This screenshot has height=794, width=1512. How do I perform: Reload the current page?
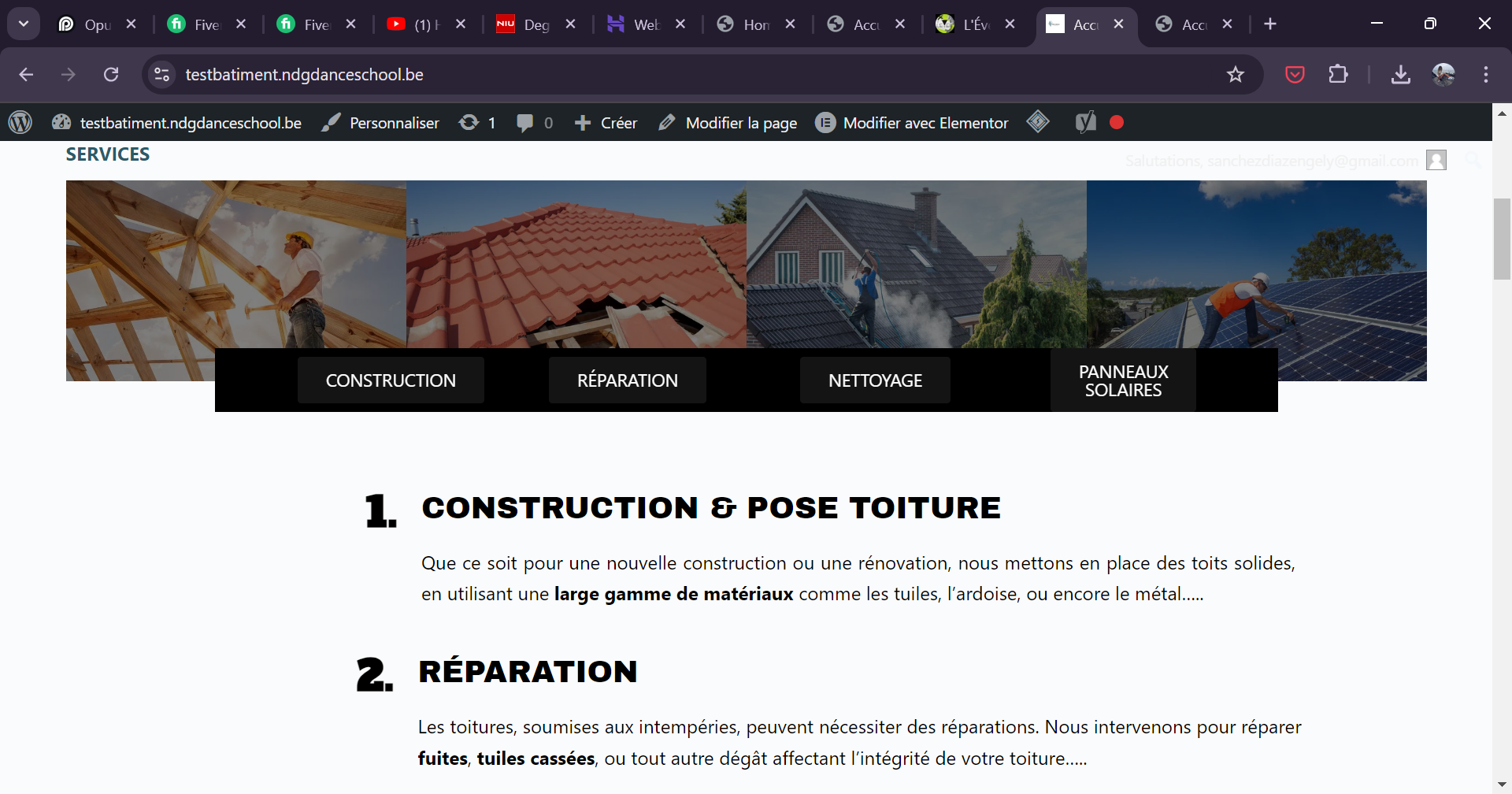[111, 74]
